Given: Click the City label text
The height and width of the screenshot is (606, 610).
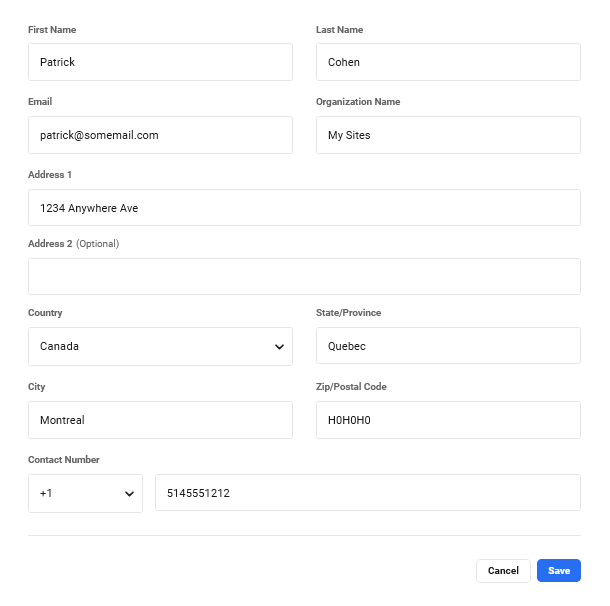Looking at the screenshot, I should click(37, 387).
